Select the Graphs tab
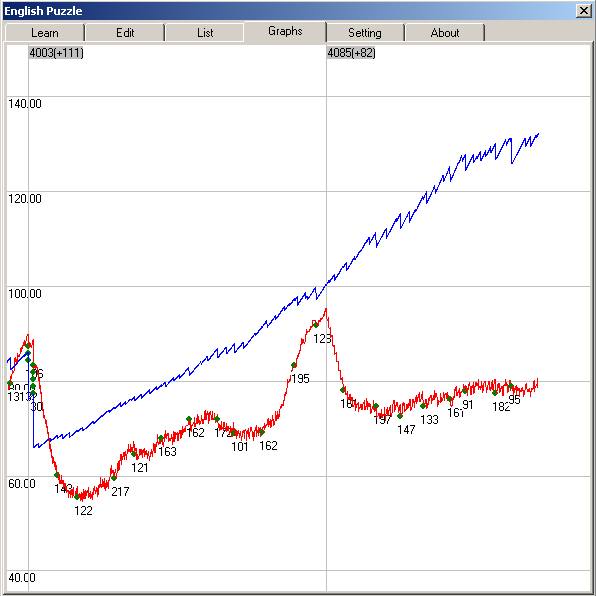 click(285, 31)
